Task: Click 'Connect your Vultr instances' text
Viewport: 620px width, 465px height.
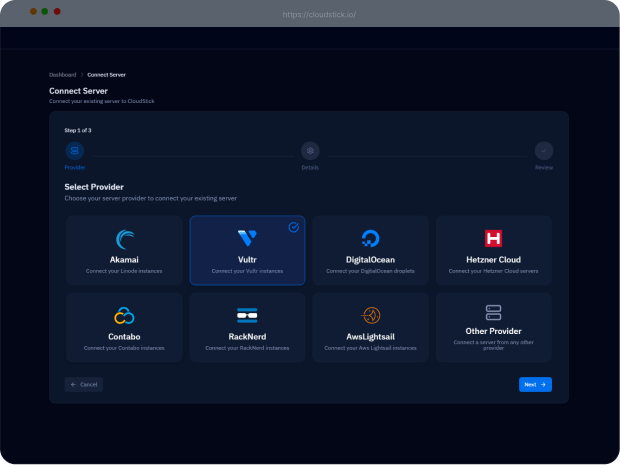Action: pyautogui.click(x=247, y=271)
